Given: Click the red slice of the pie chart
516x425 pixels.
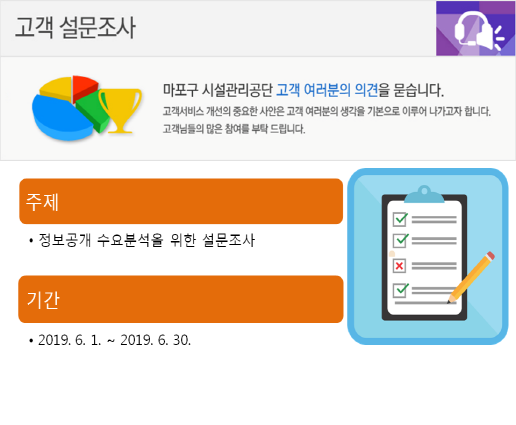Looking at the screenshot, I should 85,87.
